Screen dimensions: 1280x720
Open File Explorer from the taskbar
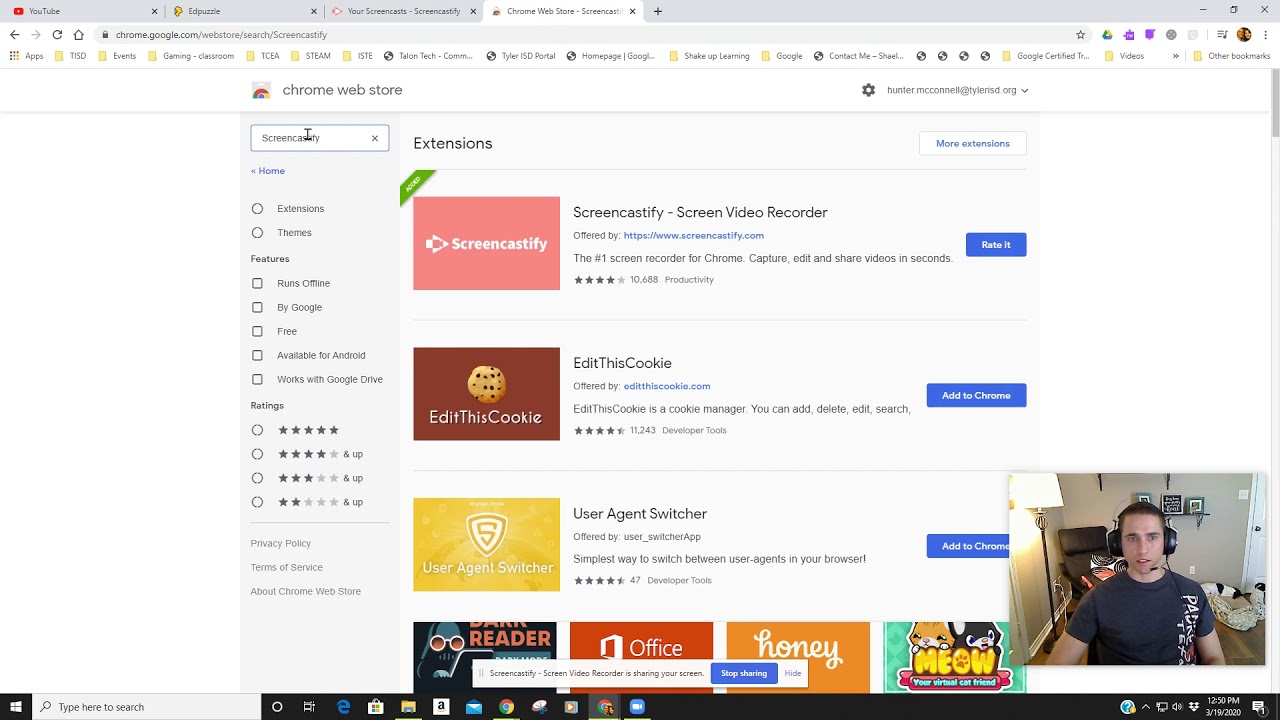click(x=408, y=707)
